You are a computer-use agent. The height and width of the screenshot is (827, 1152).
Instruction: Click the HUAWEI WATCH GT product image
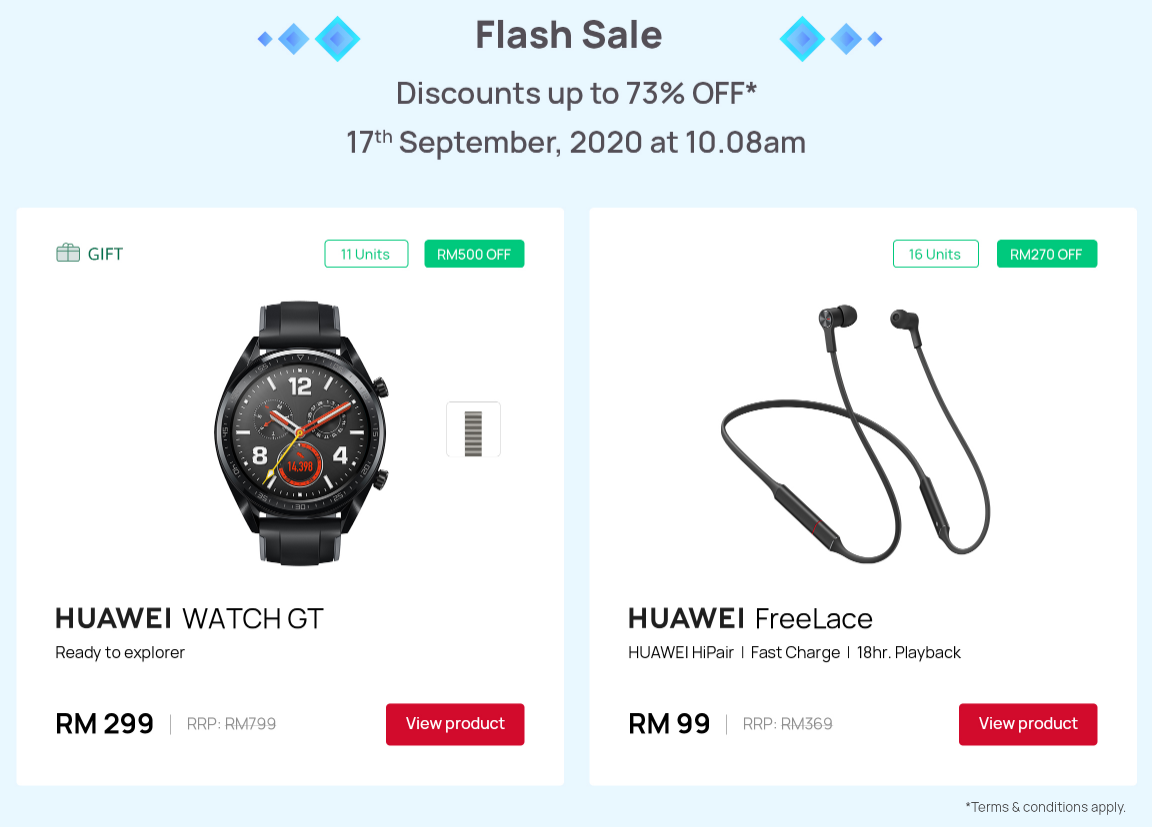301,432
